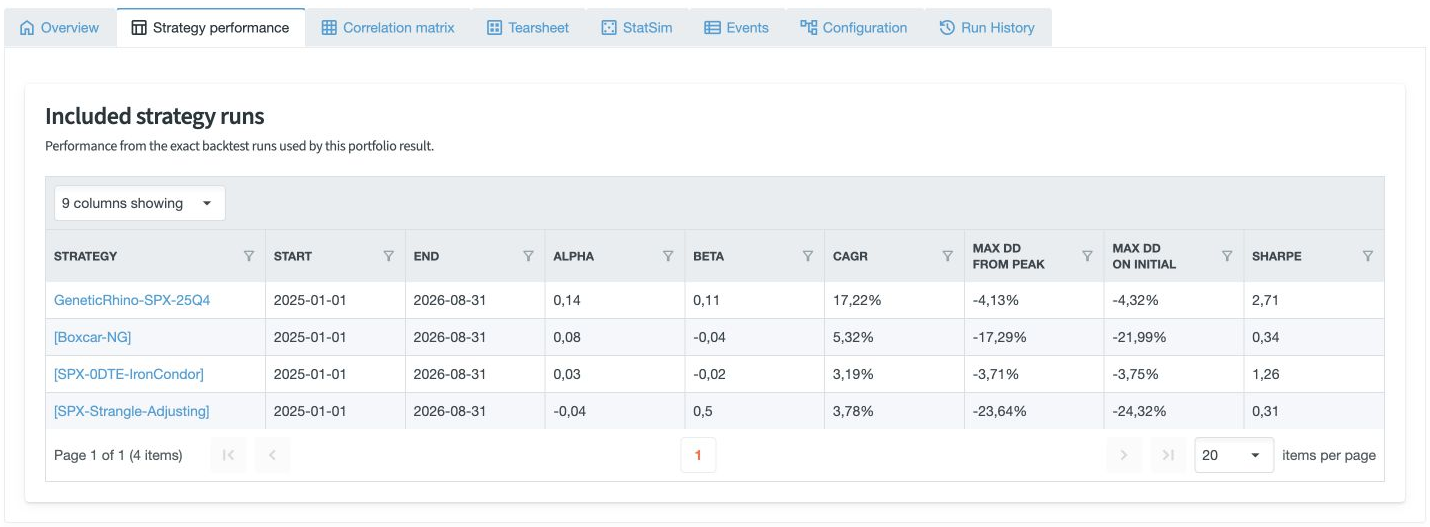Screen dimensions: 1430x527
Task: Open the items per page dropdown
Action: coord(1234,455)
